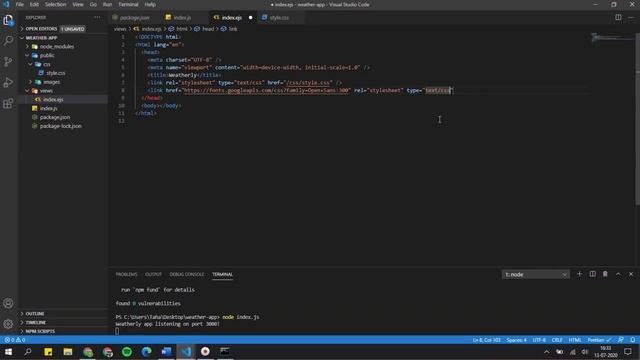The image size is (640, 360).
Task: Click errors and warnings status indicator
Action: pos(15,340)
